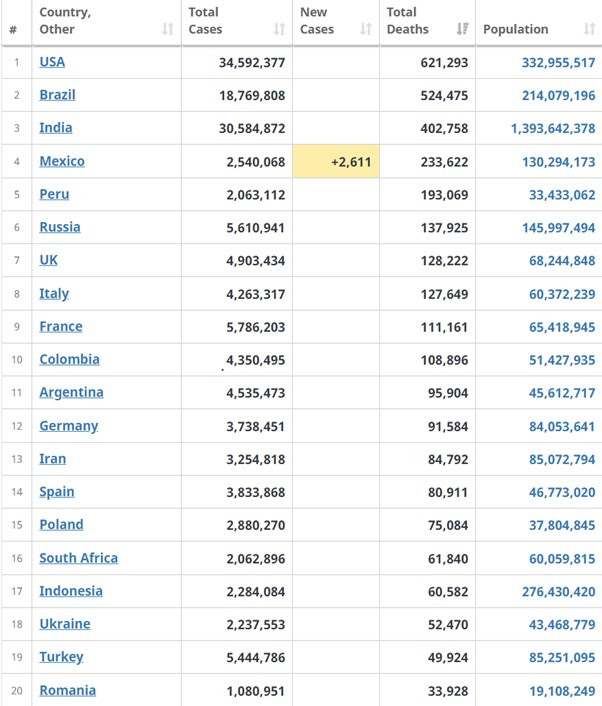
Task: Open the Peru country link
Action: tap(54, 194)
